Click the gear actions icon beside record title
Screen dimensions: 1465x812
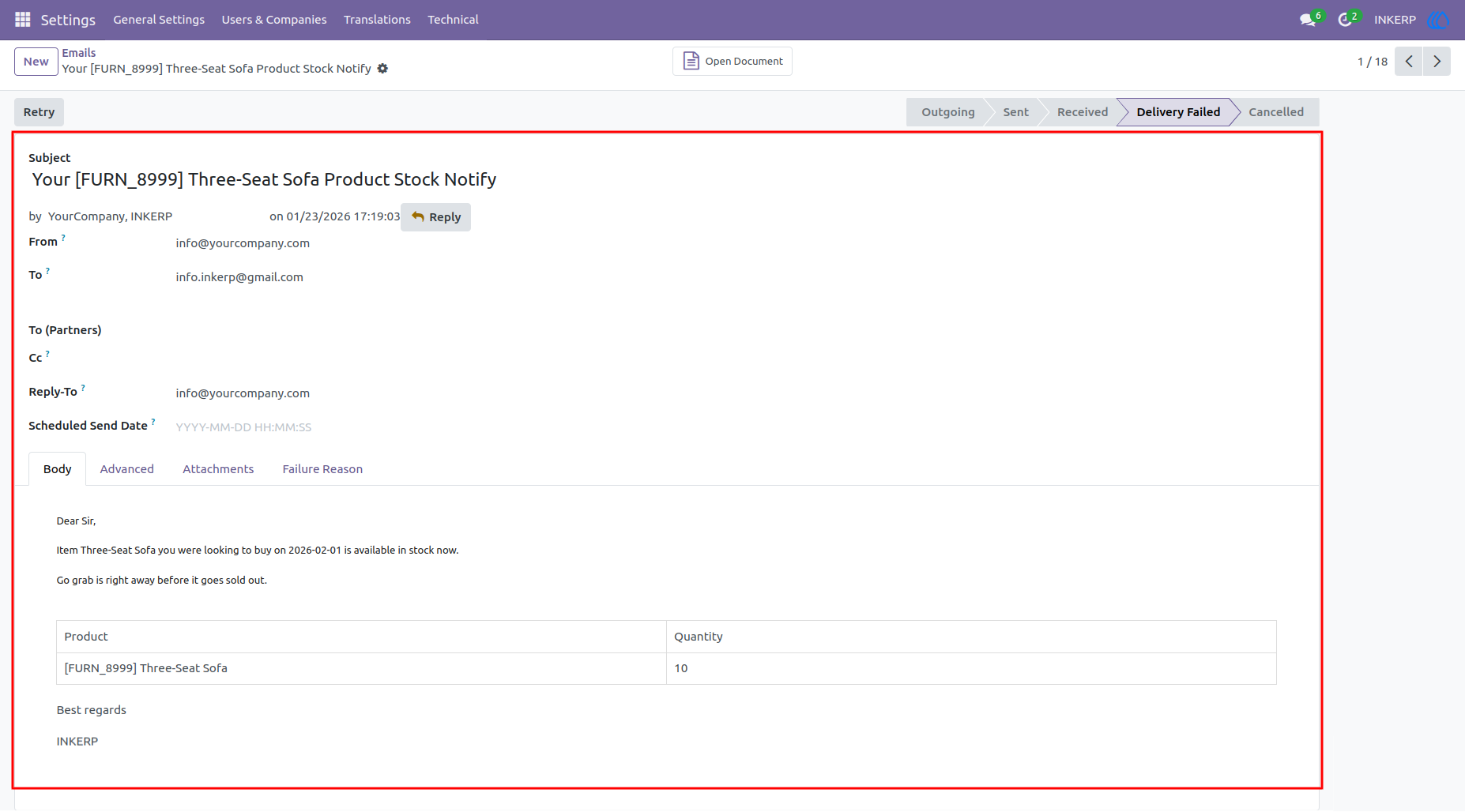coord(382,69)
